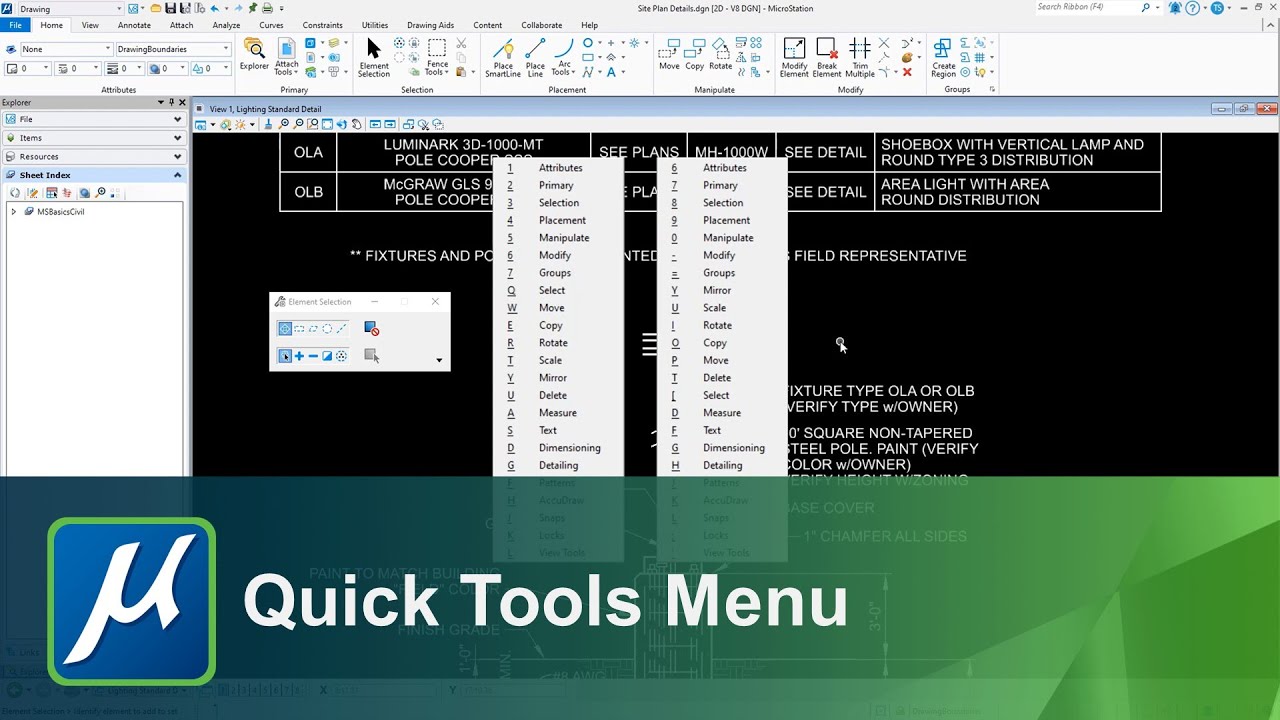Toggle Clear/Select All mode in Element Selection
Screen dimensions: 1280x720
pyautogui.click(x=341, y=356)
